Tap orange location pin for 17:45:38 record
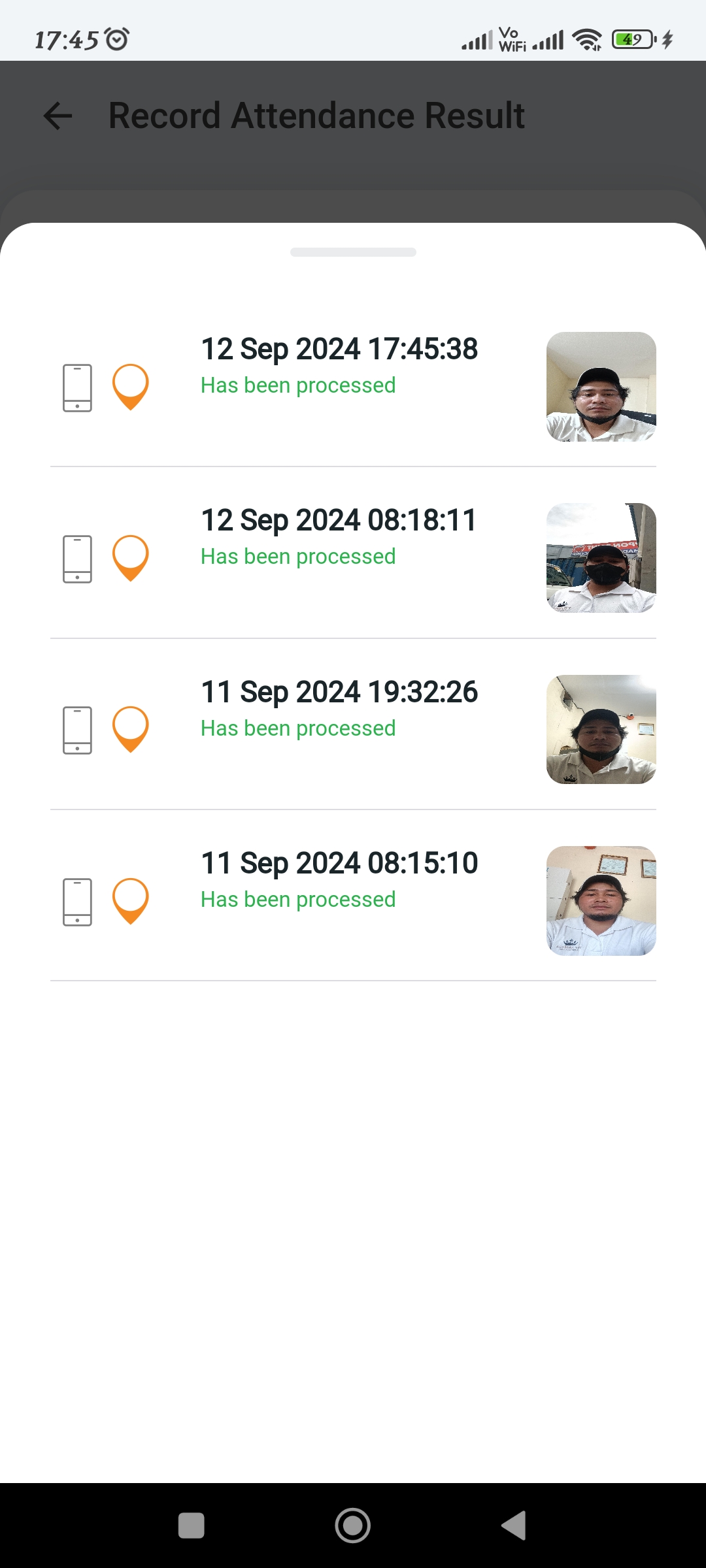Screen dimensions: 706x1568 click(131, 386)
